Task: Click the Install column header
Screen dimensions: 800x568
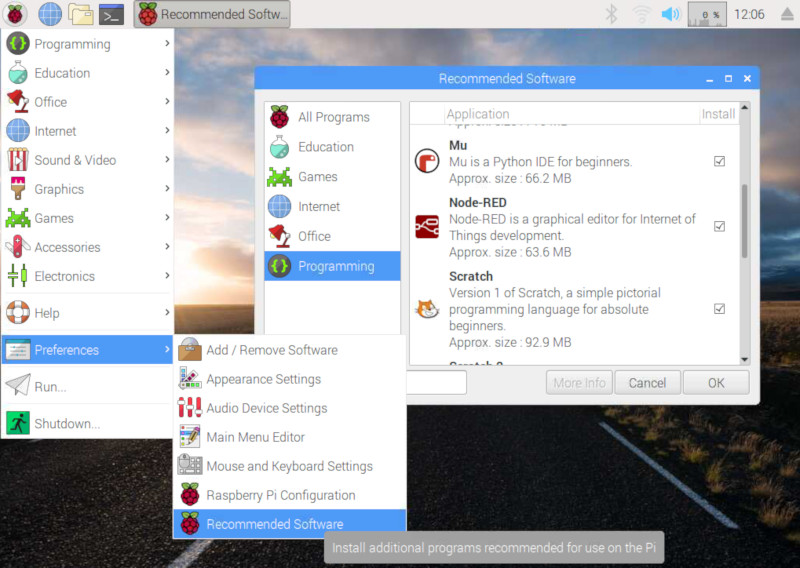Action: [x=718, y=113]
